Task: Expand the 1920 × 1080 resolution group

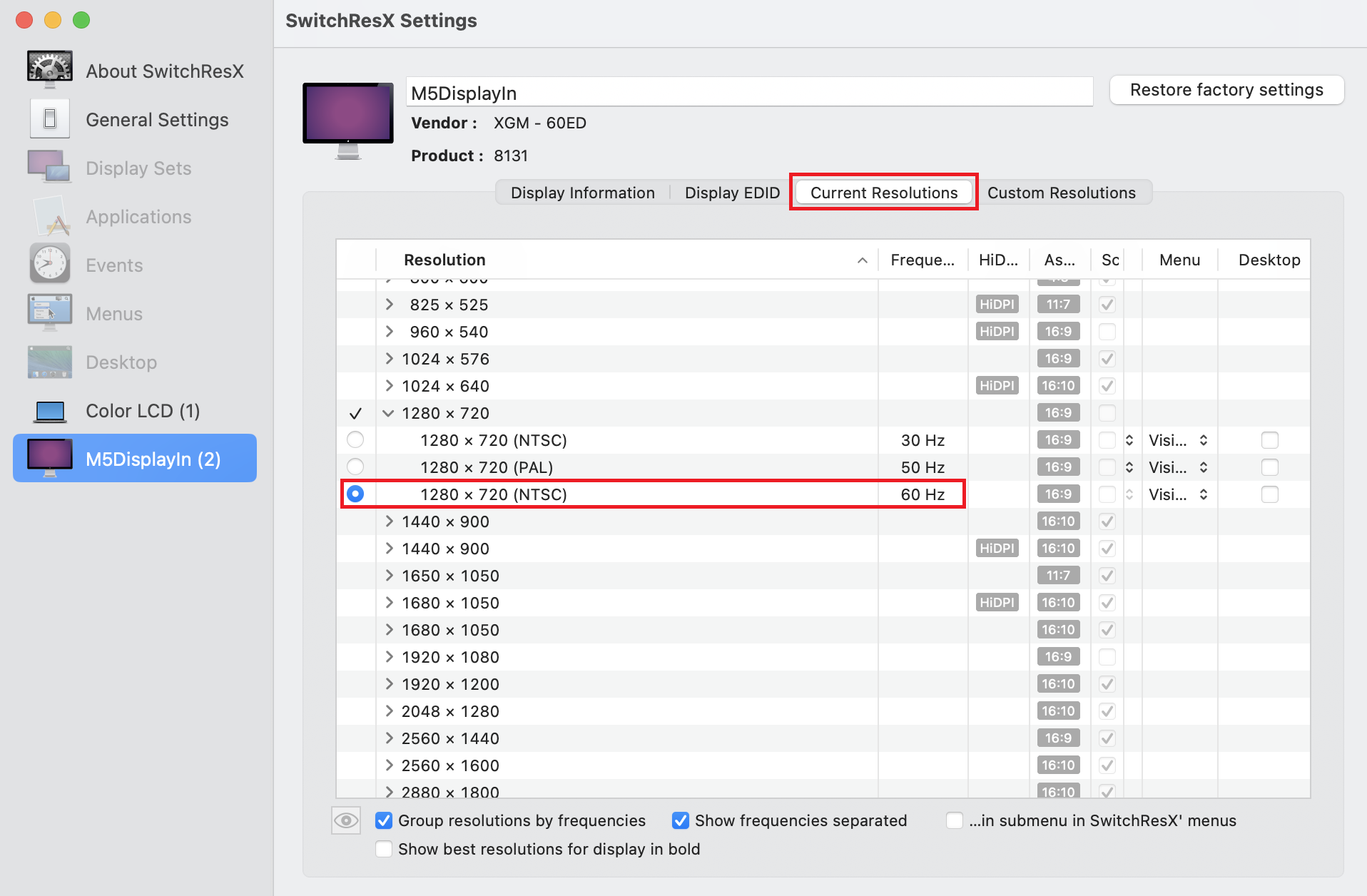Action: [390, 657]
